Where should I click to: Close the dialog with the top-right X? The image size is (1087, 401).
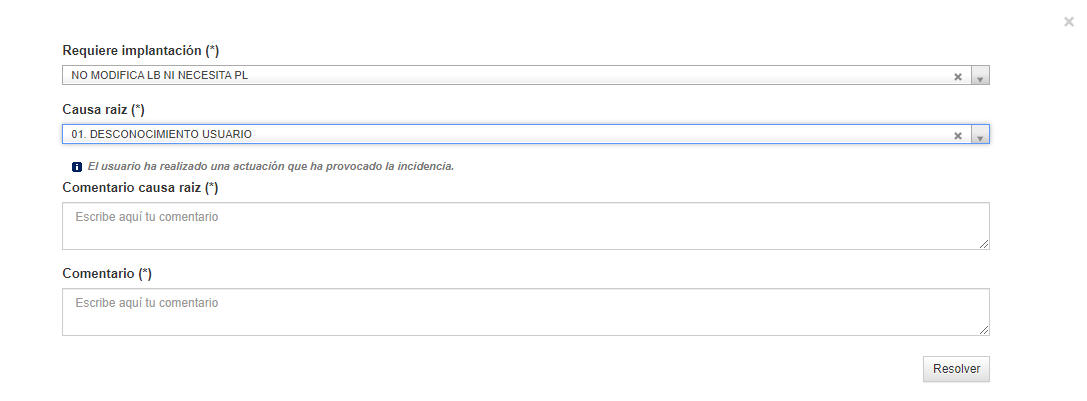pyautogui.click(x=1069, y=22)
